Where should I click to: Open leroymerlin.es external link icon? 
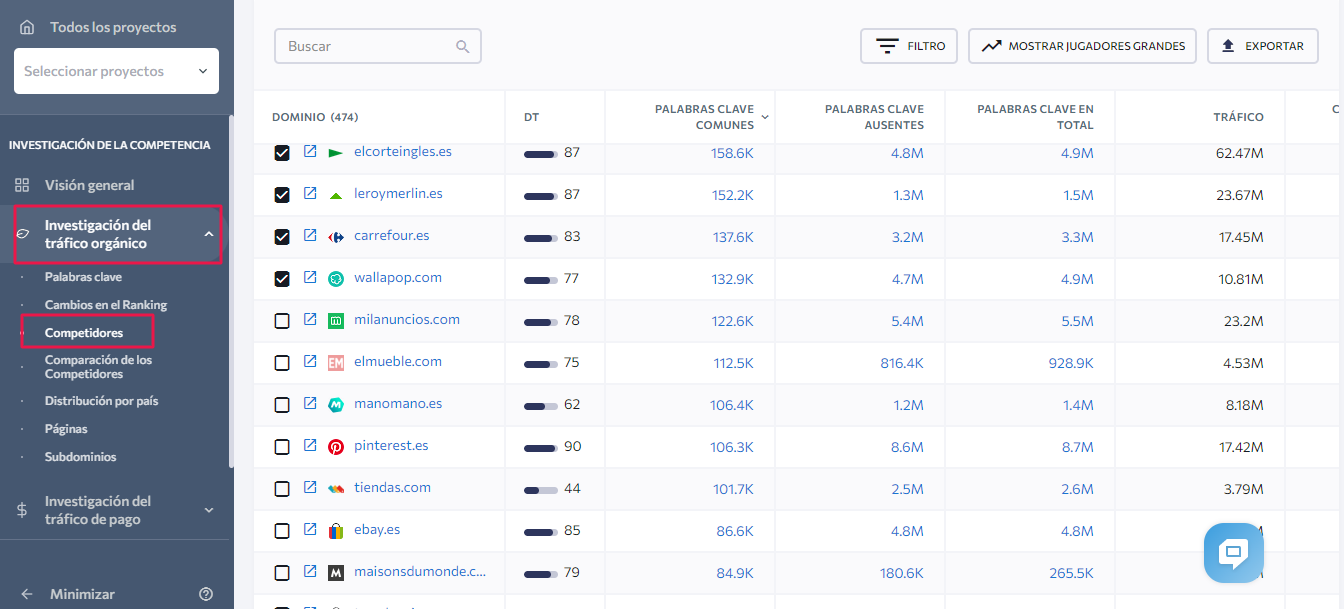310,194
